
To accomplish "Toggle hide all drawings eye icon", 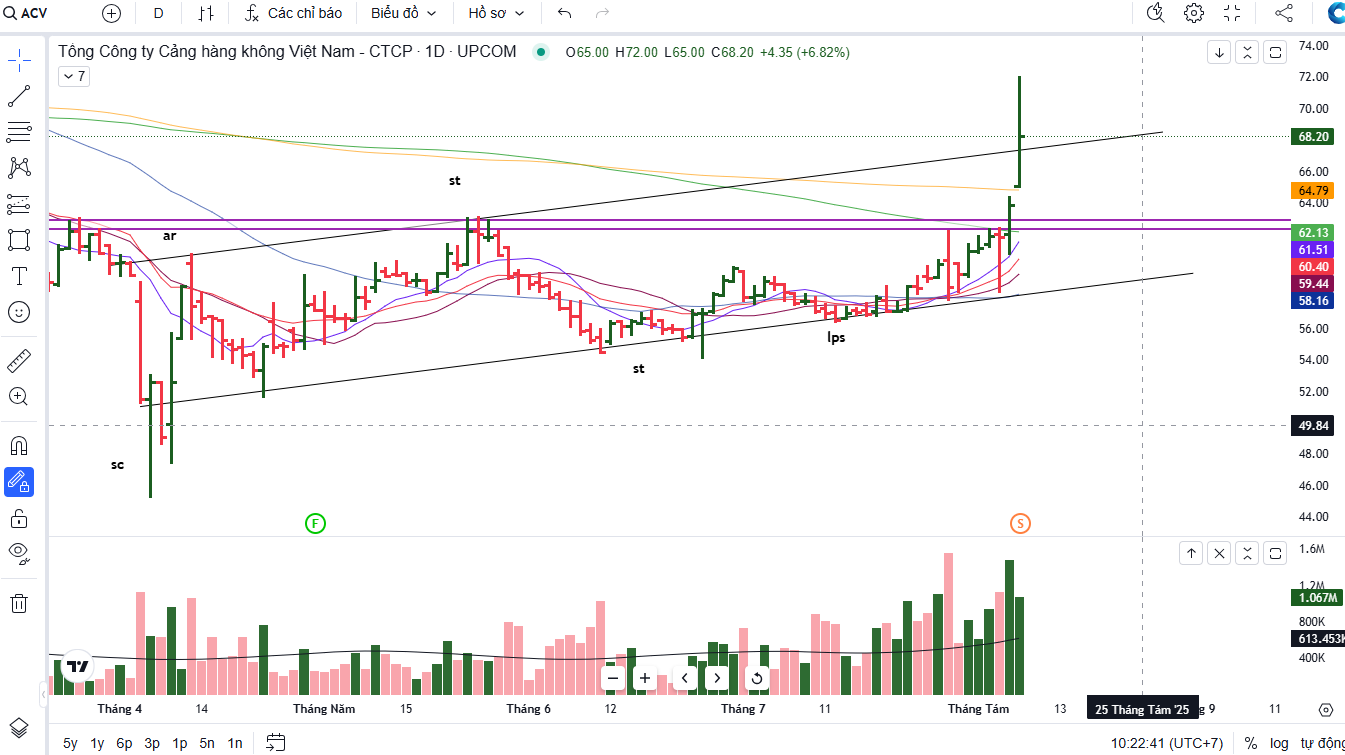I will point(19,552).
